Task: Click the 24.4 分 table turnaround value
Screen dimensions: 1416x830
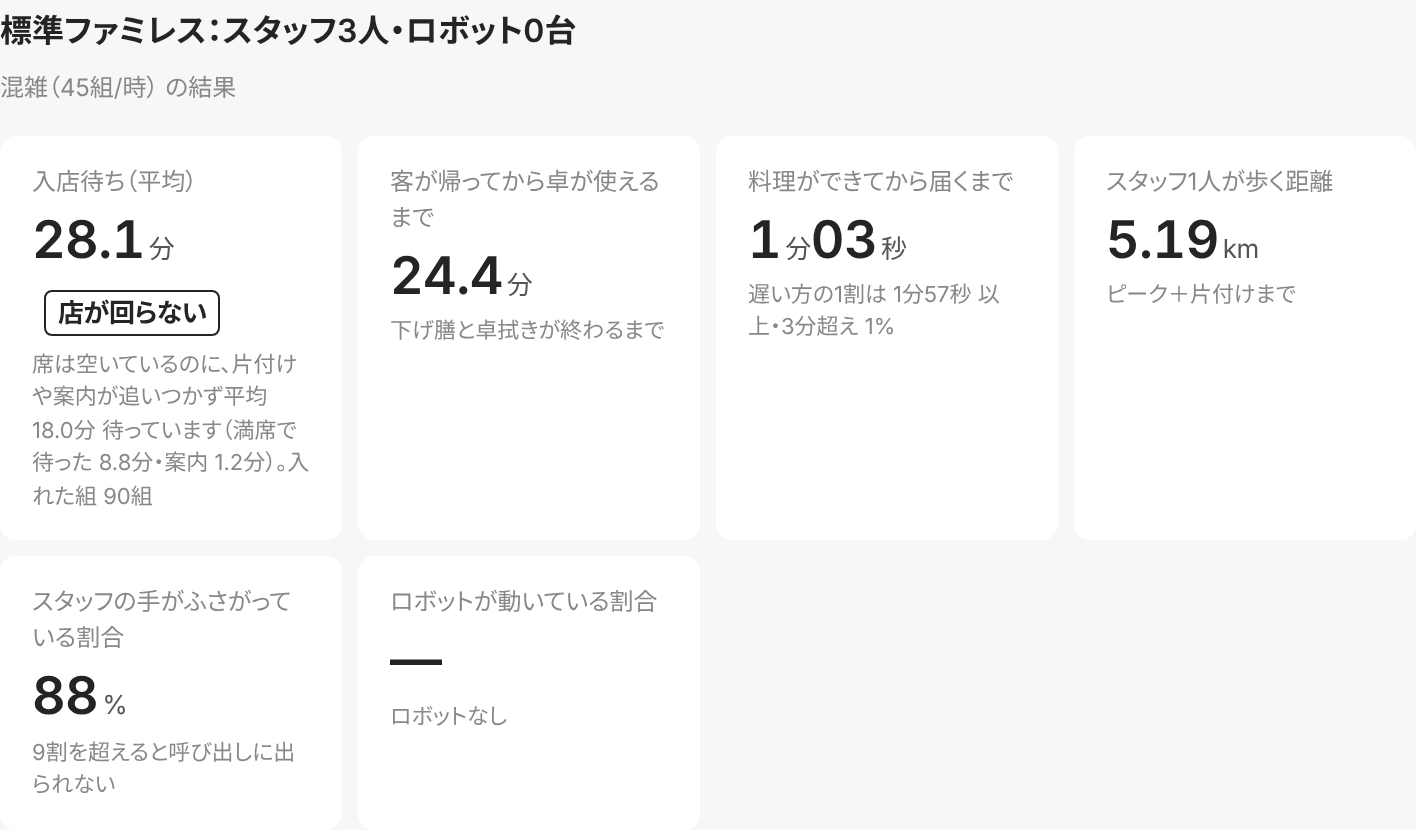Action: tap(462, 276)
